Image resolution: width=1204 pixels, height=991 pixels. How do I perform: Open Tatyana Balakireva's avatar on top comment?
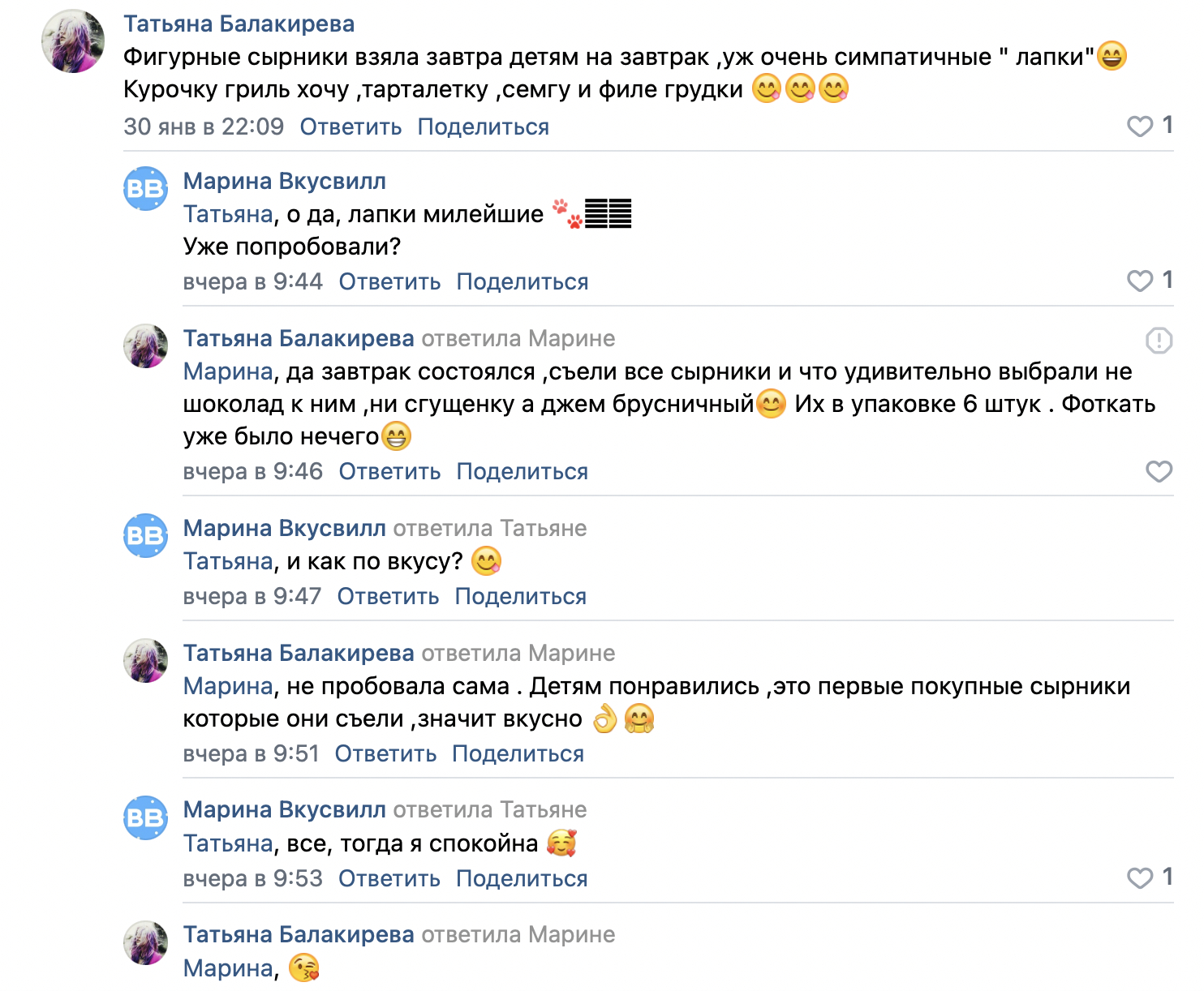(x=73, y=41)
